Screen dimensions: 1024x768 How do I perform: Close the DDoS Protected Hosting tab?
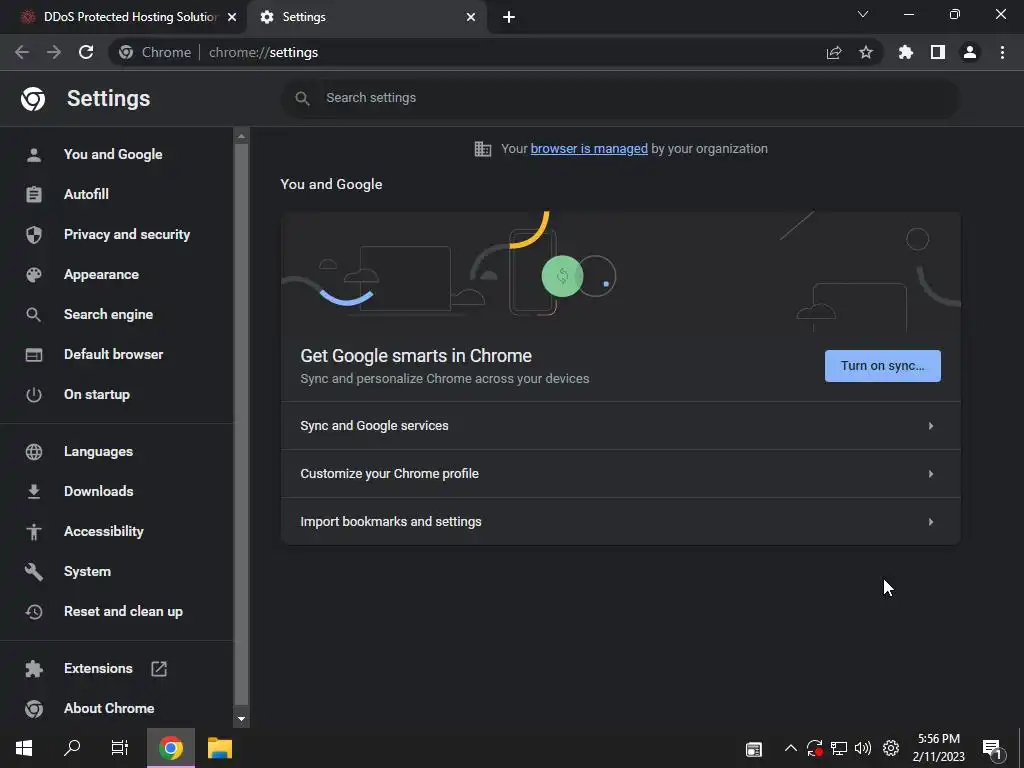tap(232, 18)
